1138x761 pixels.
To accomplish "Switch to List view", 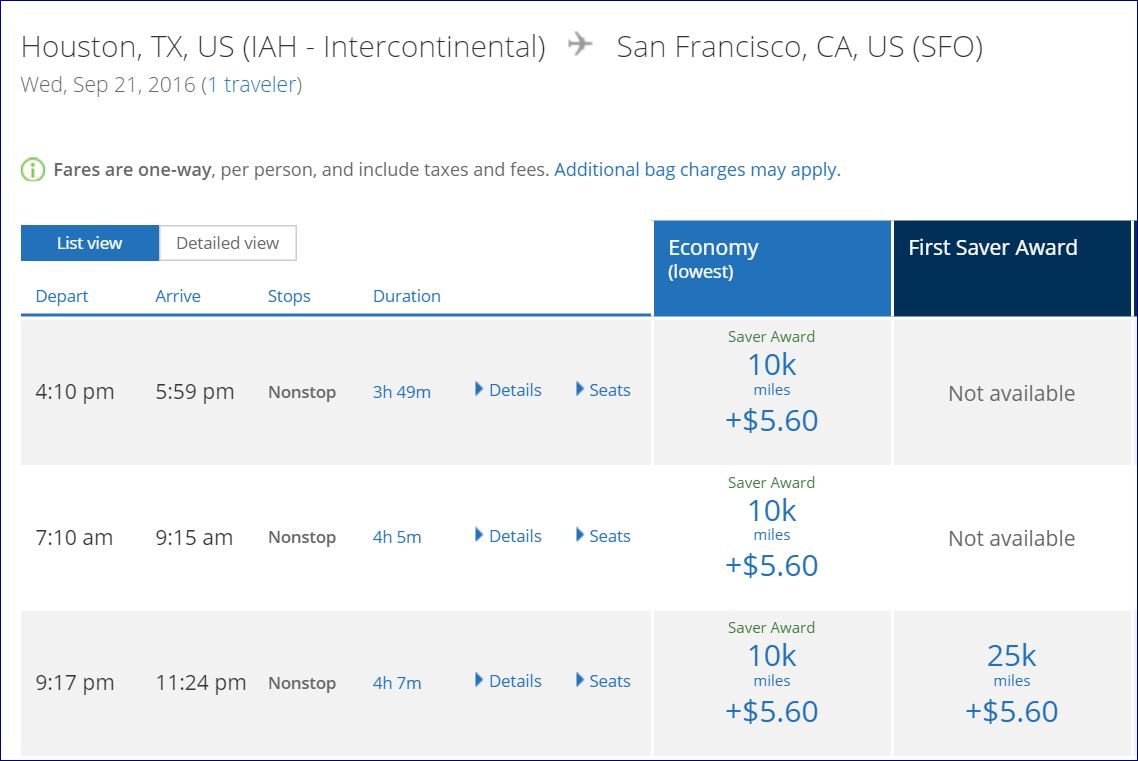I will 90,243.
